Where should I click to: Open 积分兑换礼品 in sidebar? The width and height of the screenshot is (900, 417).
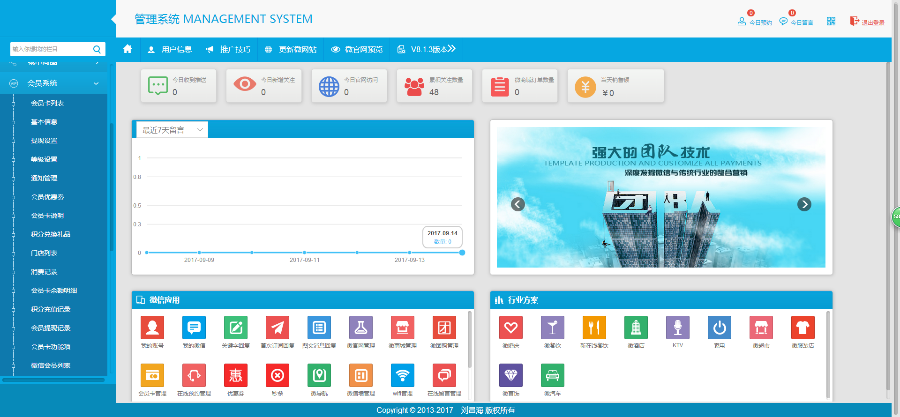pos(51,234)
